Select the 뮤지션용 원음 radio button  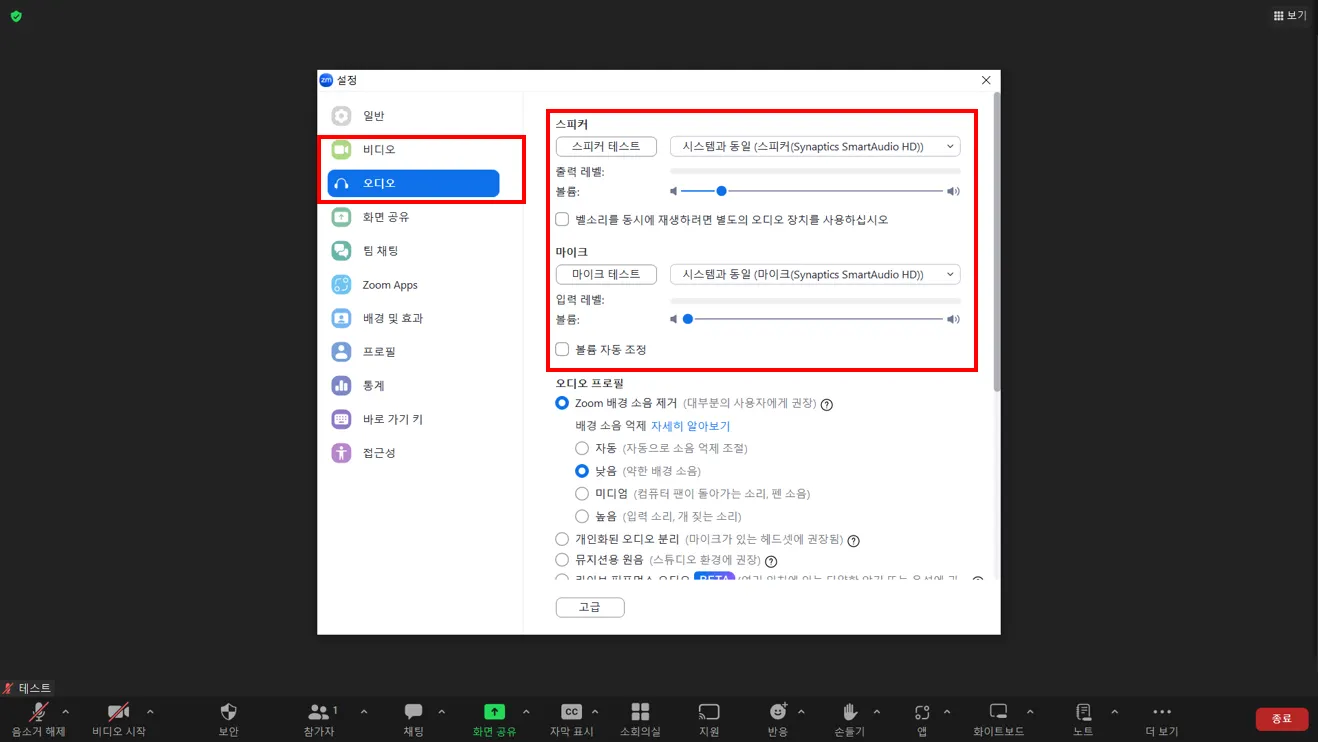pos(562,560)
